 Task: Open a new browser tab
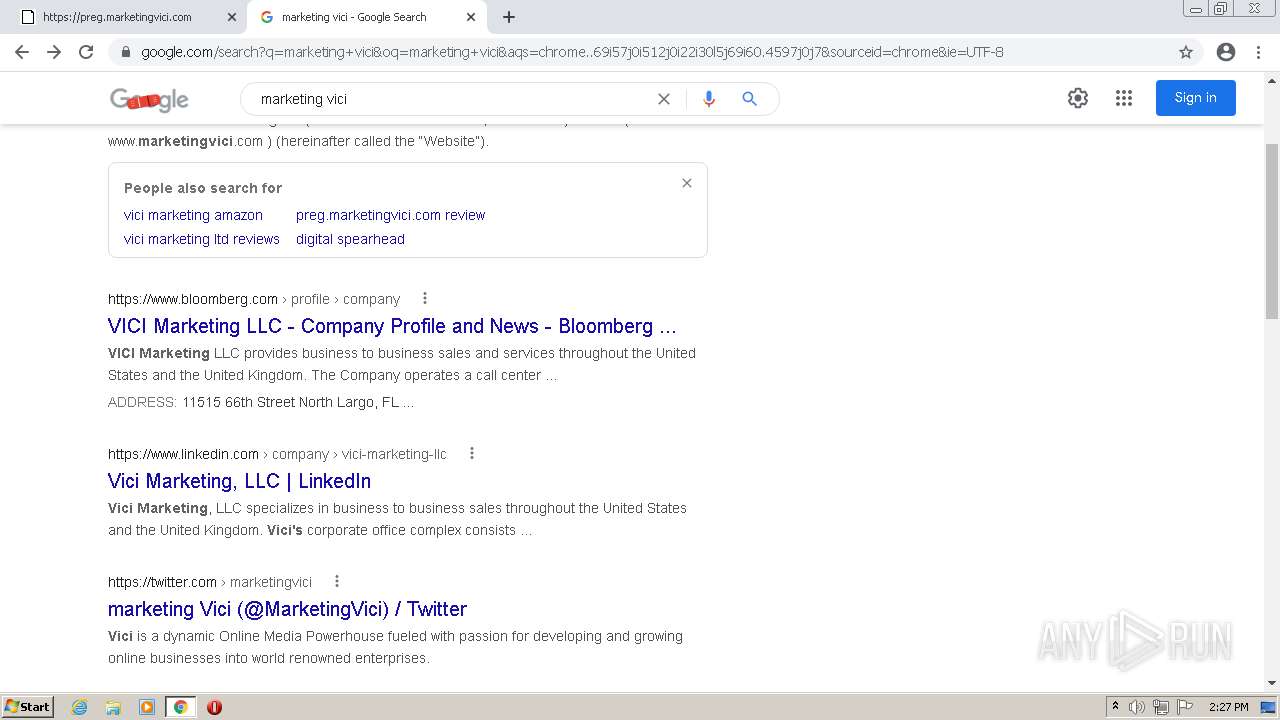pyautogui.click(x=509, y=17)
